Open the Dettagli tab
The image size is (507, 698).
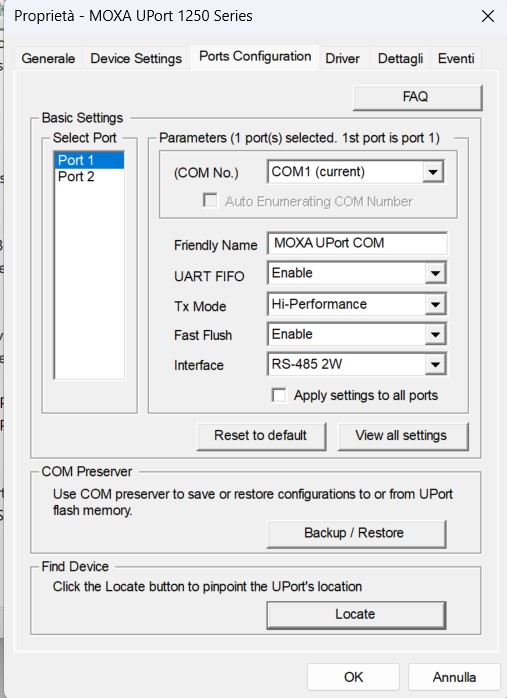400,58
